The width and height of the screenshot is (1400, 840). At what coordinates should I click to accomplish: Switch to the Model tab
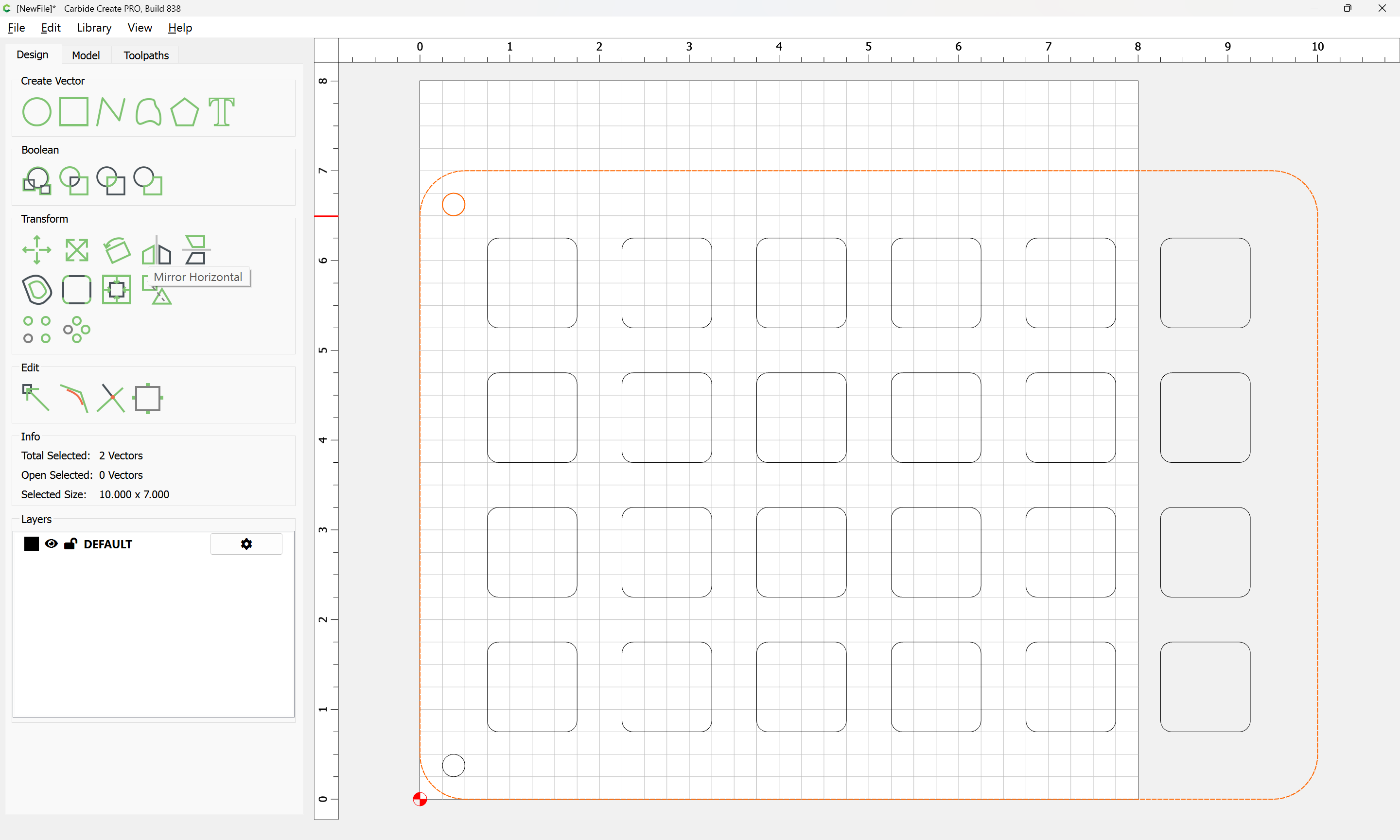point(86,55)
